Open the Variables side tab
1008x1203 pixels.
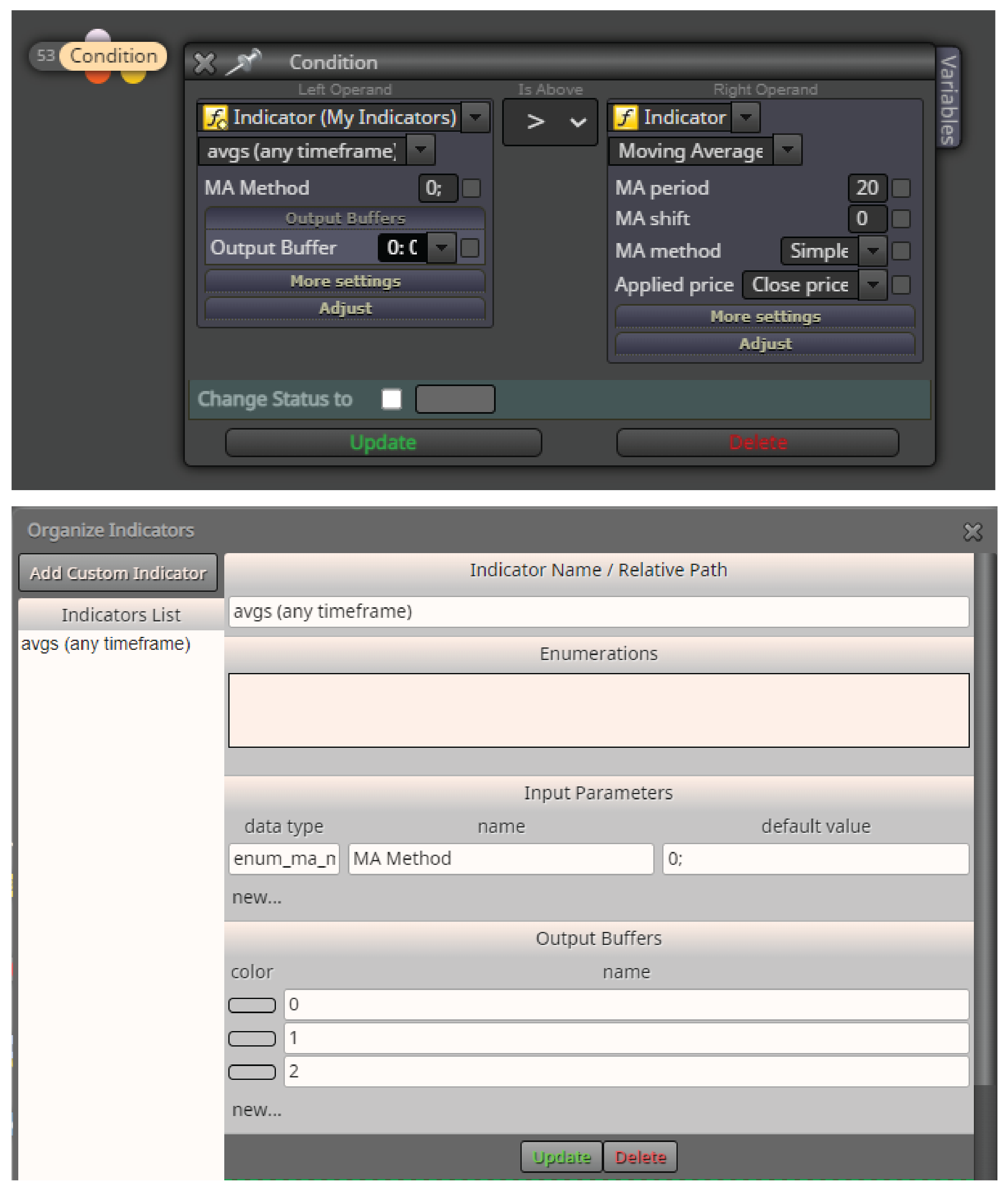948,98
